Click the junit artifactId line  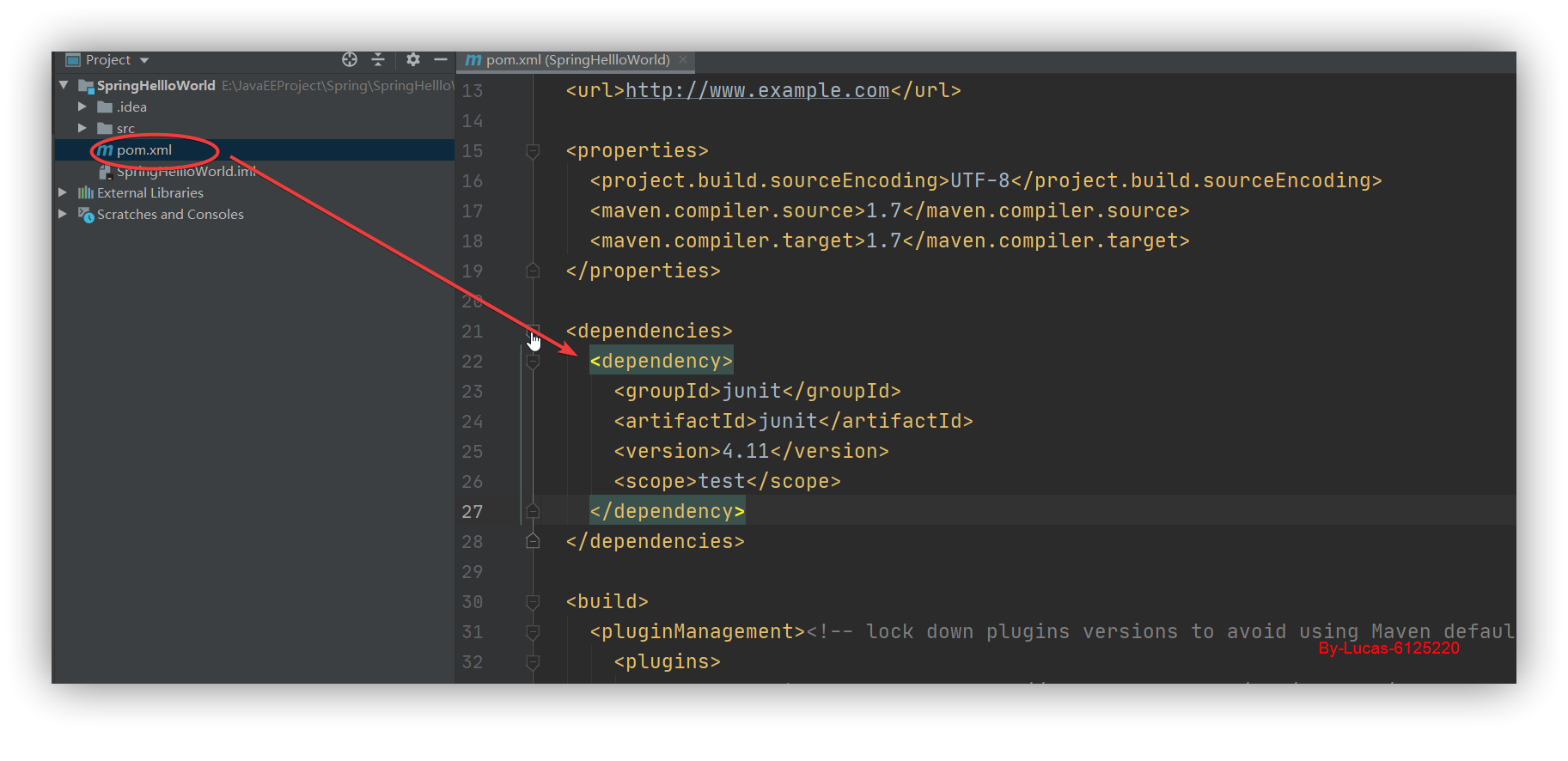point(793,422)
